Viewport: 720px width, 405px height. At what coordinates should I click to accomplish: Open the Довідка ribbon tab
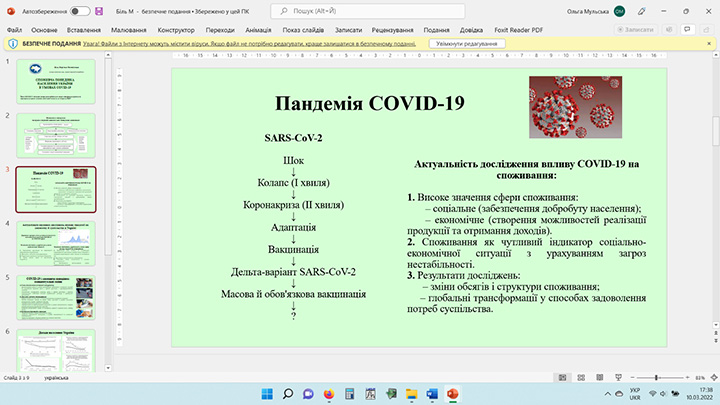tap(471, 30)
